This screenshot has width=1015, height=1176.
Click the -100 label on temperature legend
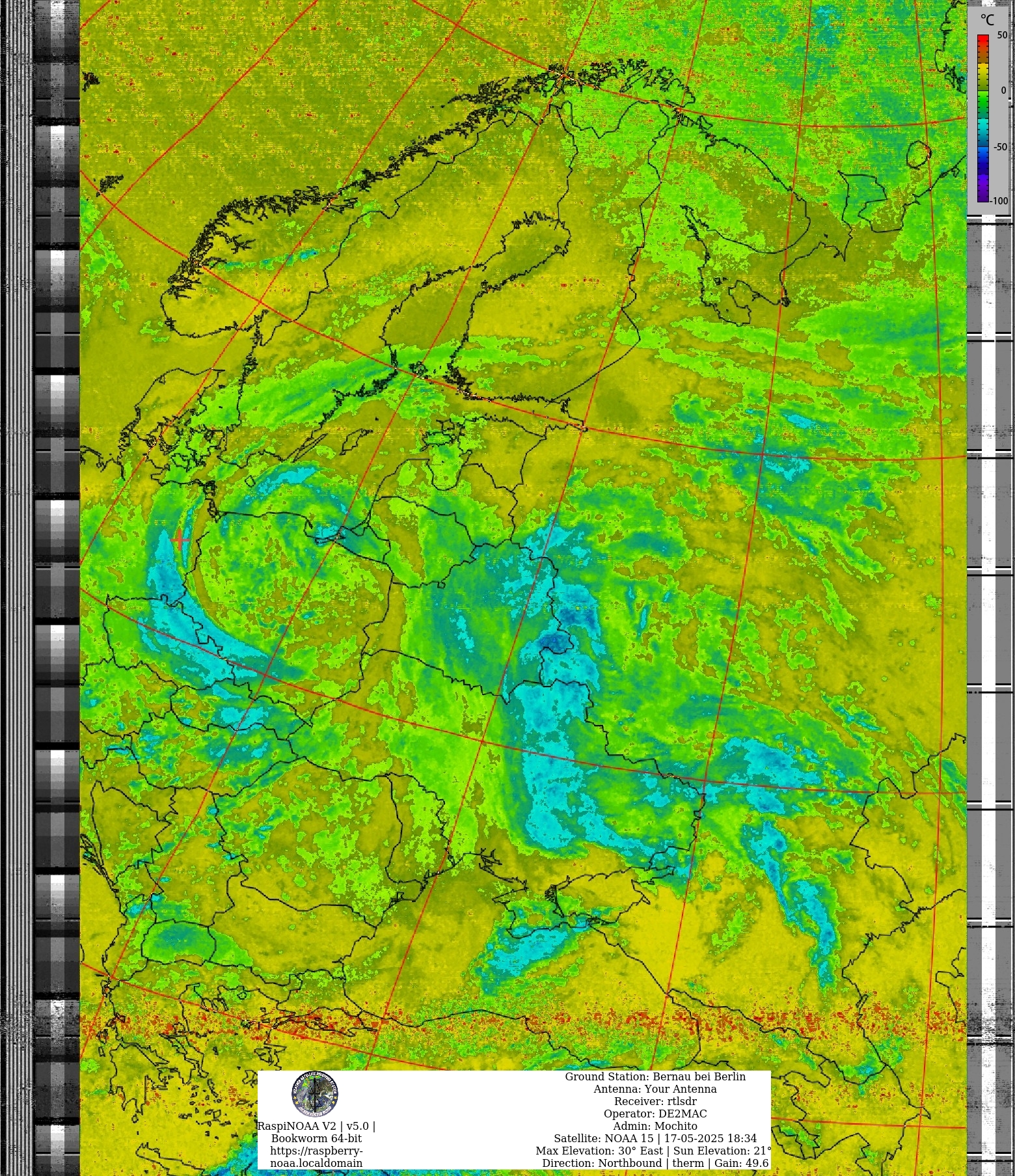999,200
